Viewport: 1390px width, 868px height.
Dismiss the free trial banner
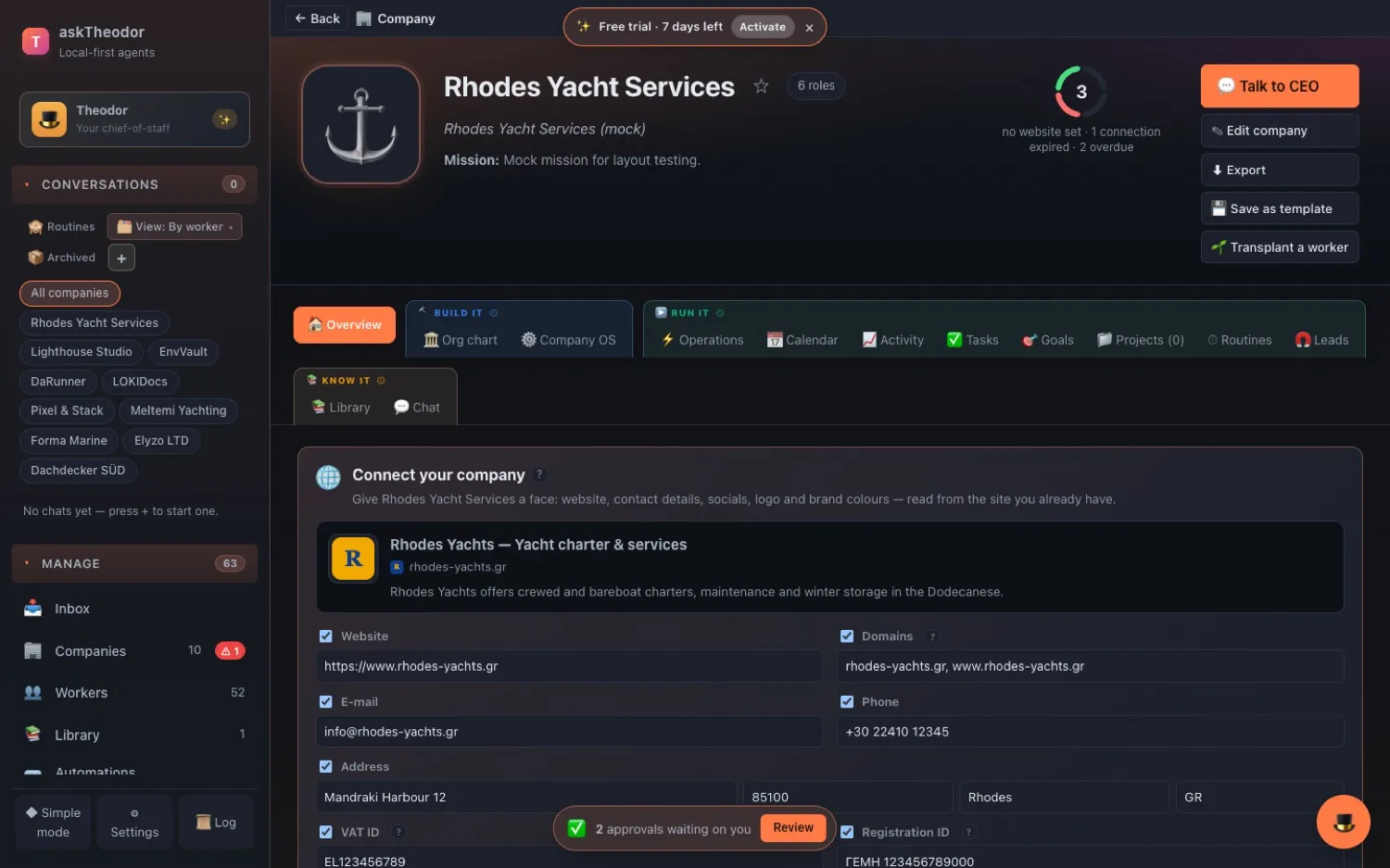tap(809, 28)
